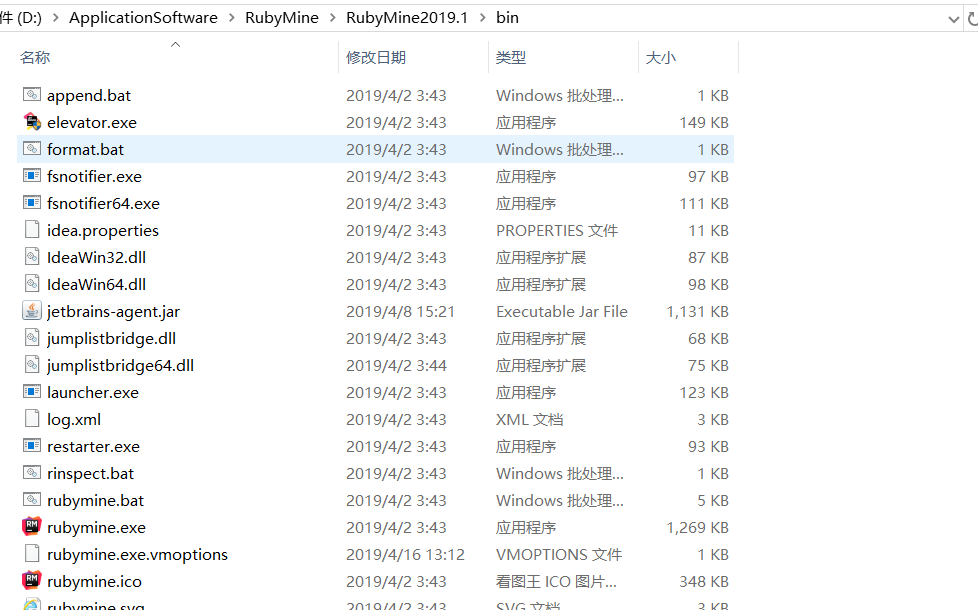Sort files by 名称 column
Screen dimensions: 978x610
35,57
